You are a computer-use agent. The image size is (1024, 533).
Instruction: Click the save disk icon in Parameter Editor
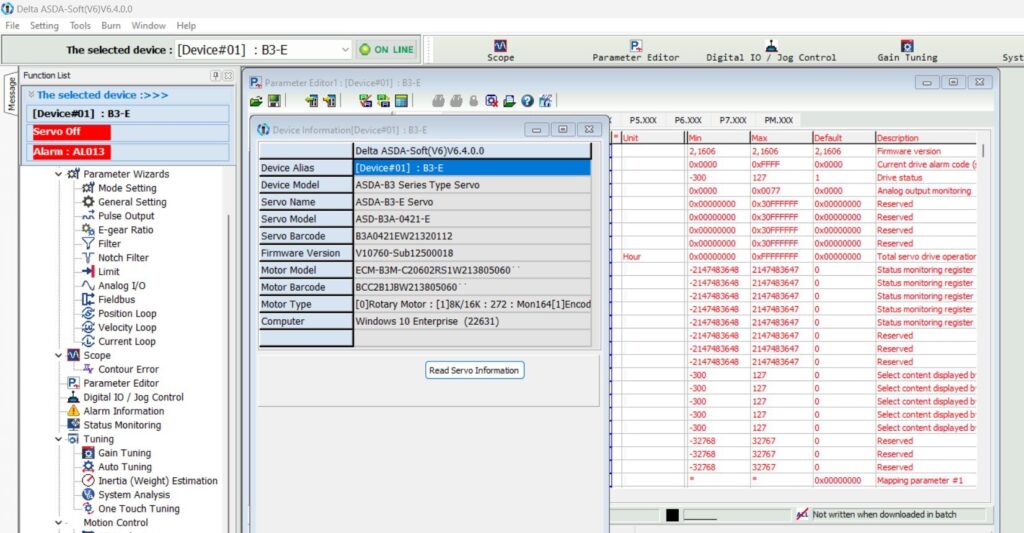(x=274, y=101)
